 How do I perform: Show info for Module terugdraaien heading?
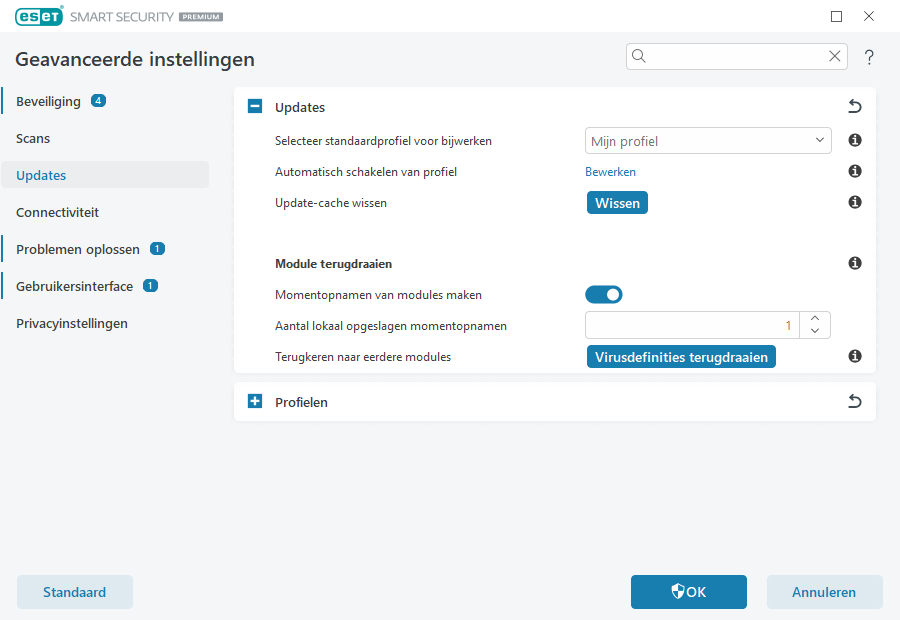coord(855,264)
